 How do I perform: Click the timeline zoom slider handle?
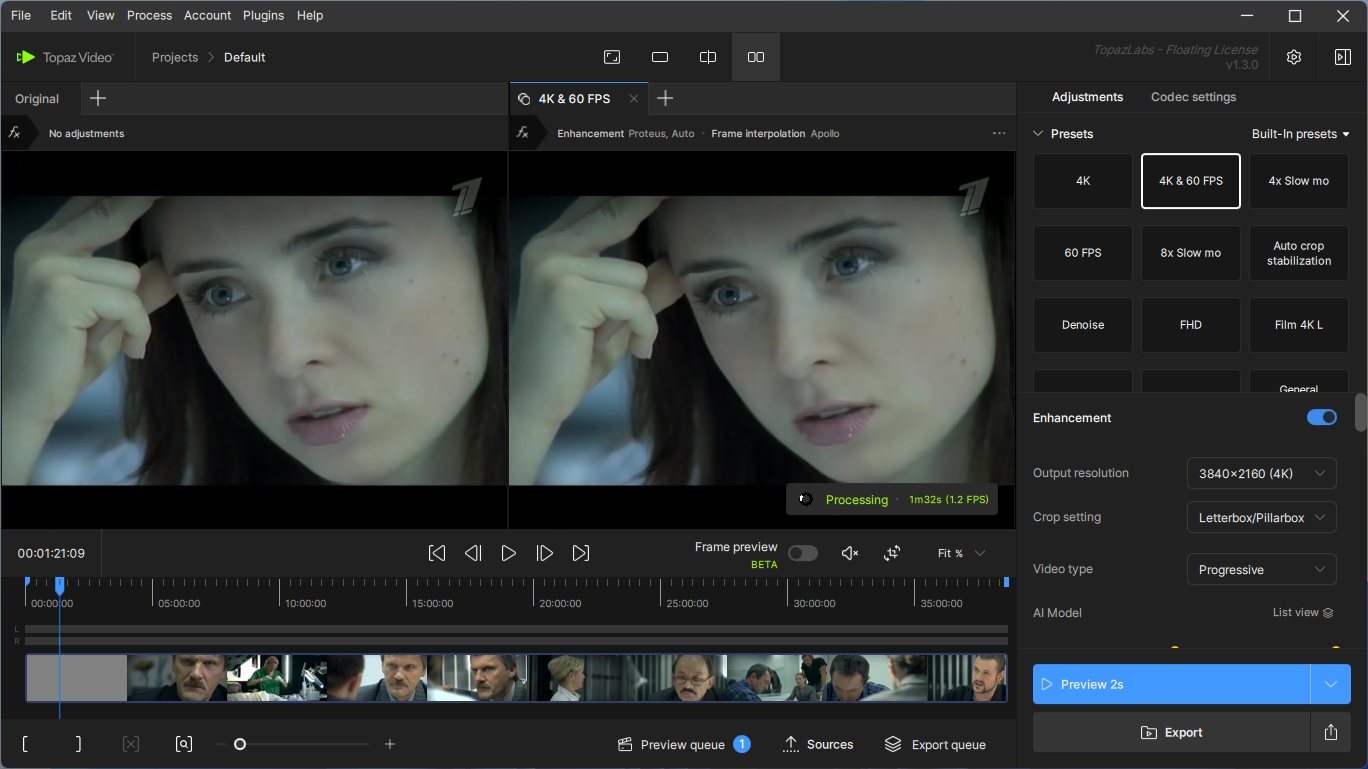tap(240, 744)
